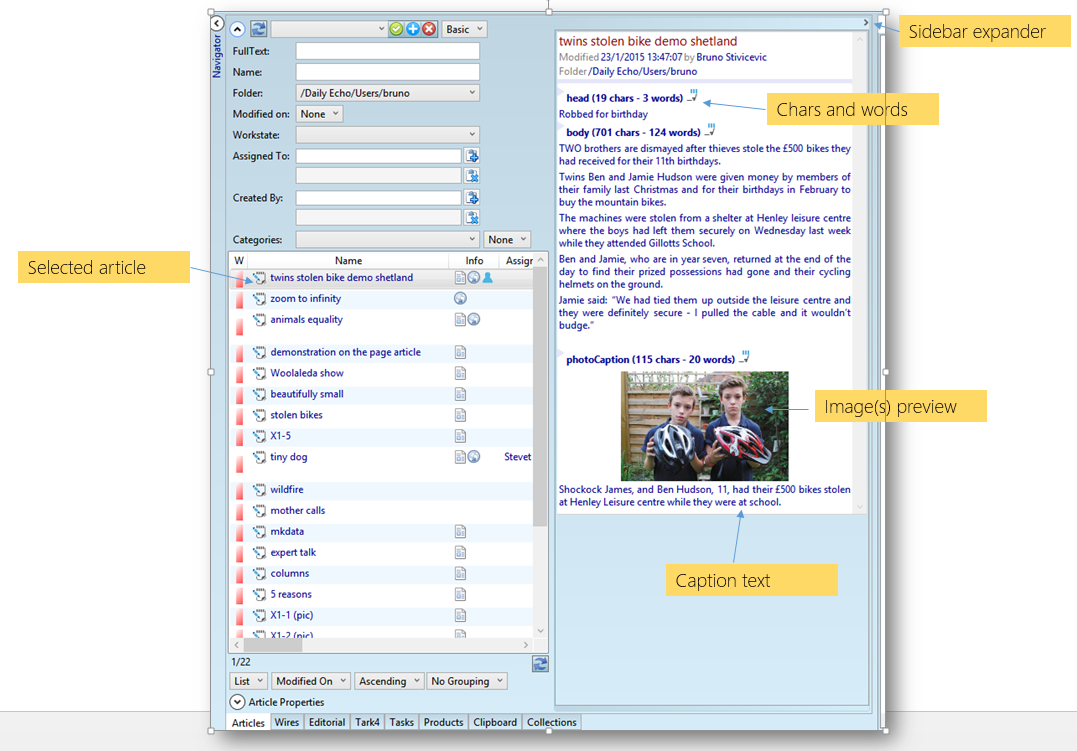1077x751 pixels.
Task: Click the green checkmark apply-search icon
Action: tap(396, 29)
